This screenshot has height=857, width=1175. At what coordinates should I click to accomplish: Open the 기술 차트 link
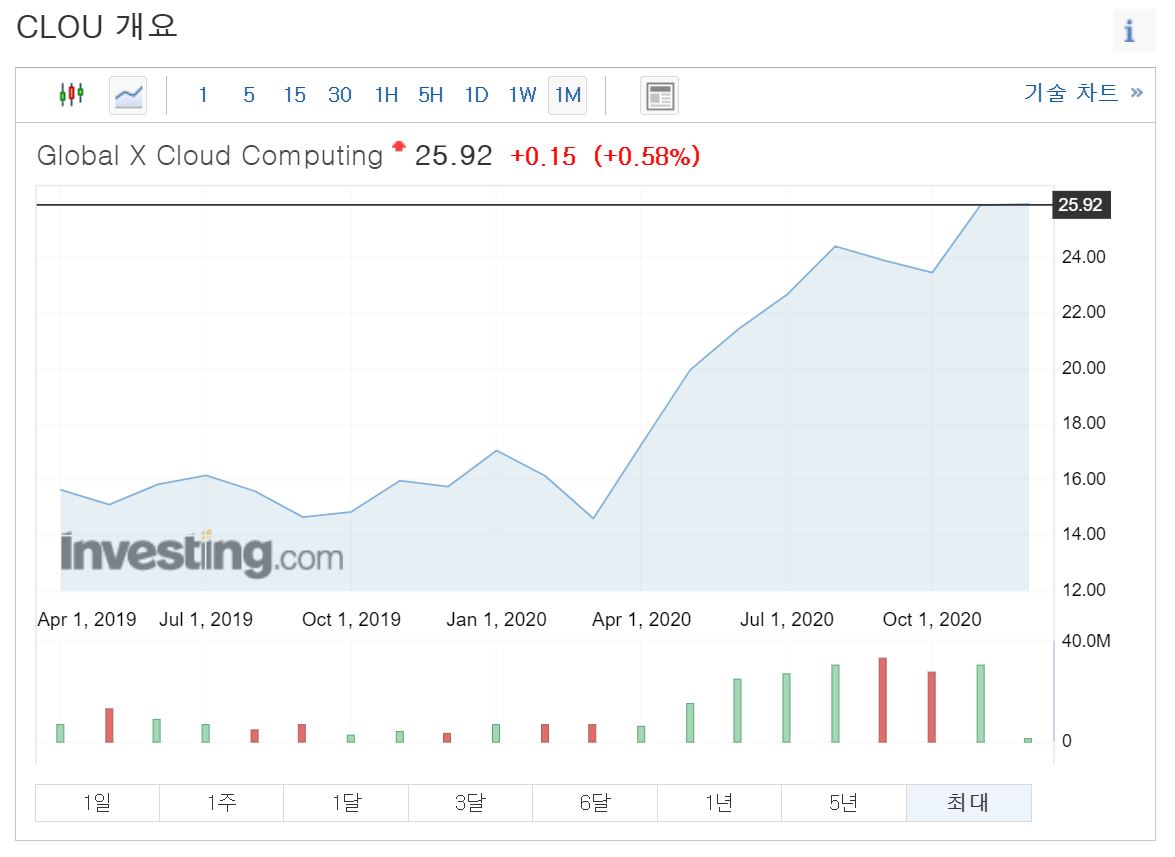point(1084,92)
